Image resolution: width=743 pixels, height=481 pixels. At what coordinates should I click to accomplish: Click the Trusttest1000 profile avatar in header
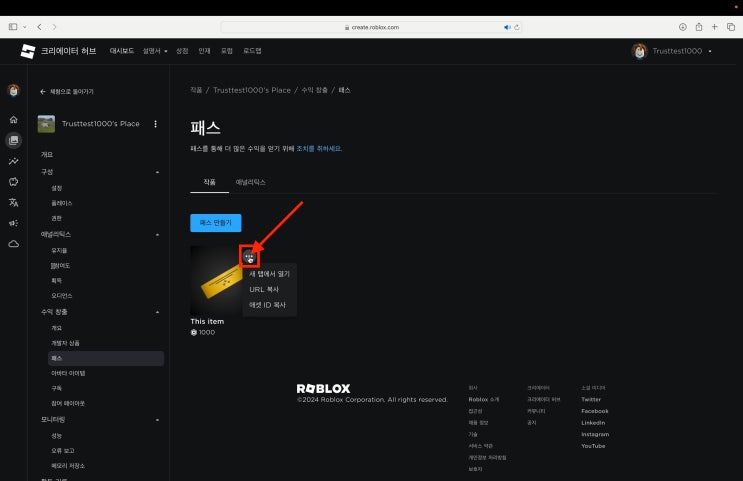(639, 51)
